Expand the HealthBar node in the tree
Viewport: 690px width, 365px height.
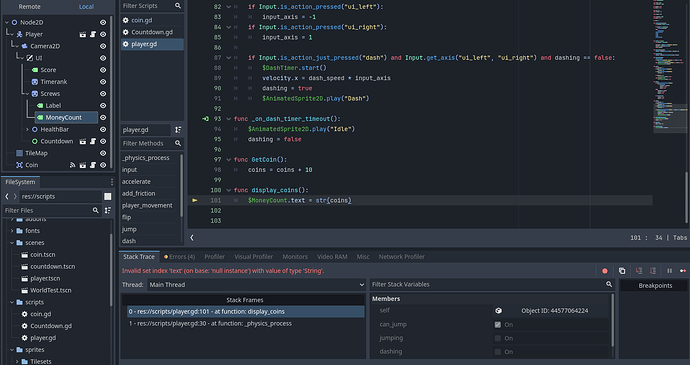coord(27,129)
